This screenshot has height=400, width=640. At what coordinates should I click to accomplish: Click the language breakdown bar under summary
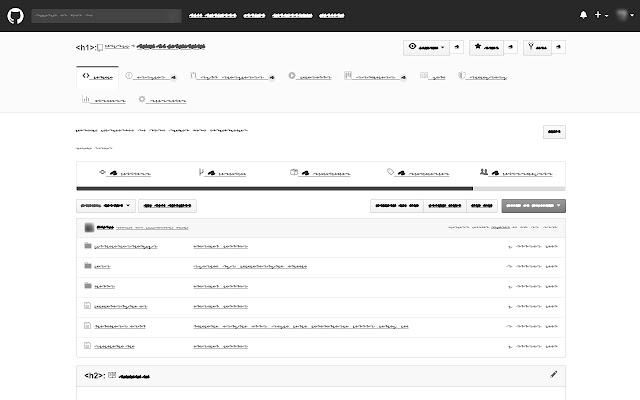tap(320, 187)
